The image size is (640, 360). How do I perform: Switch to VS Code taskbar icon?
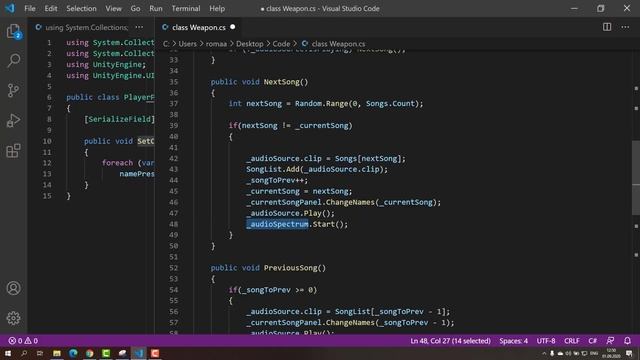[139, 353]
